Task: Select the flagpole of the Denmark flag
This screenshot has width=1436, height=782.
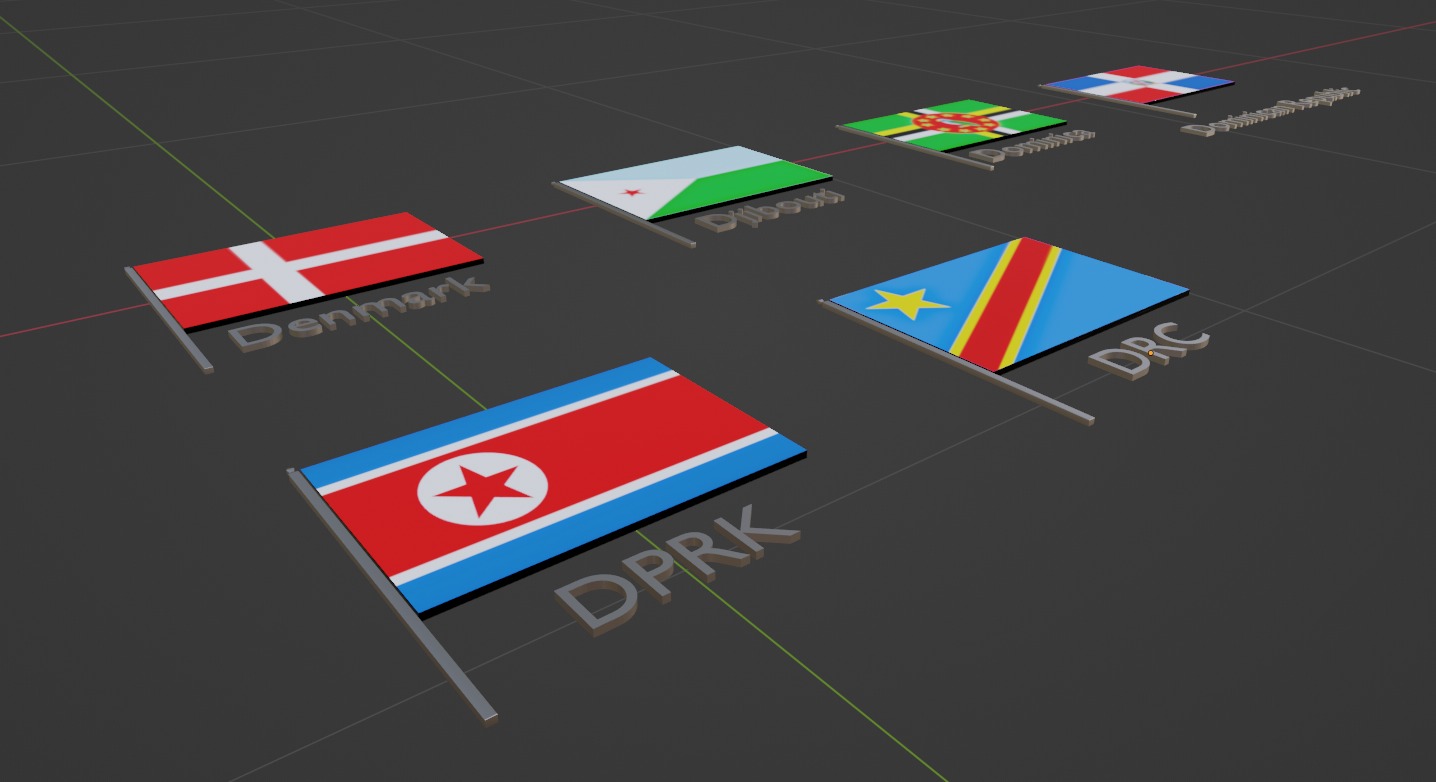Action: (168, 319)
